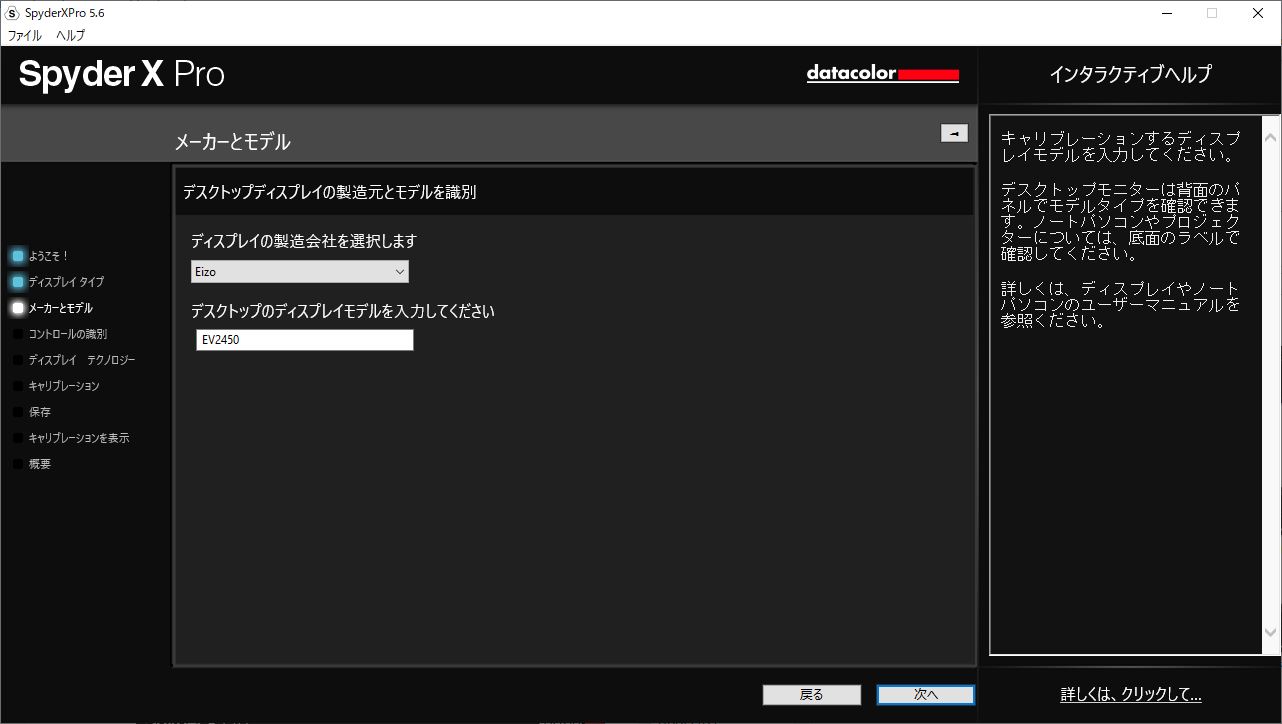
Task: Click the キャリブレーションを表示 step indicator
Action: click(18, 438)
